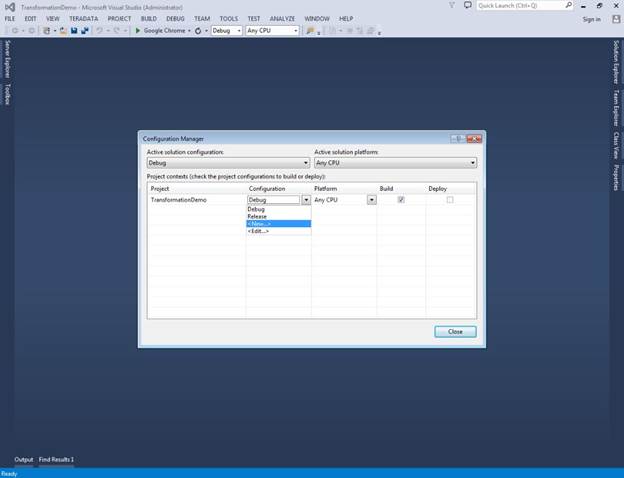Viewport: 624px width, 478px height.
Task: Select Debug in the configuration dropdown list
Action: pyautogui.click(x=279, y=209)
